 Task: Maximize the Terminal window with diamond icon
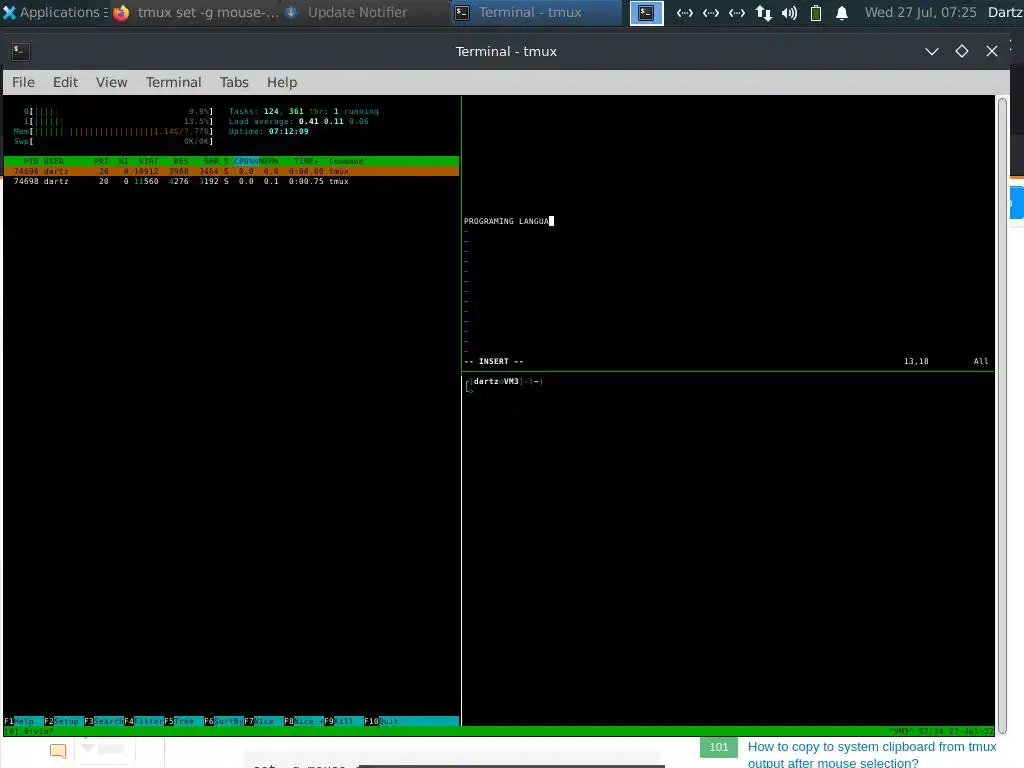(962, 51)
